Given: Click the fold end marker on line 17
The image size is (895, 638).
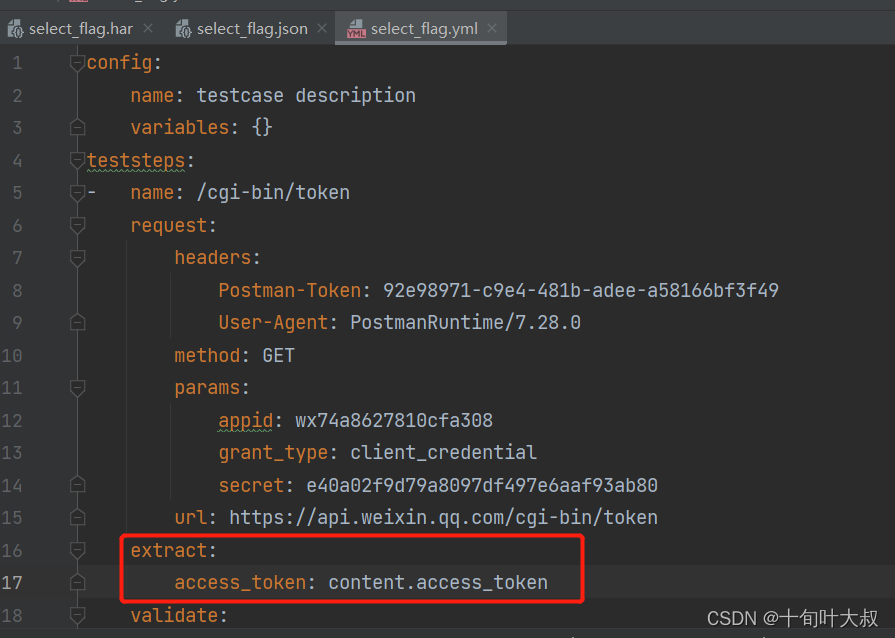Looking at the screenshot, I should point(77,583).
